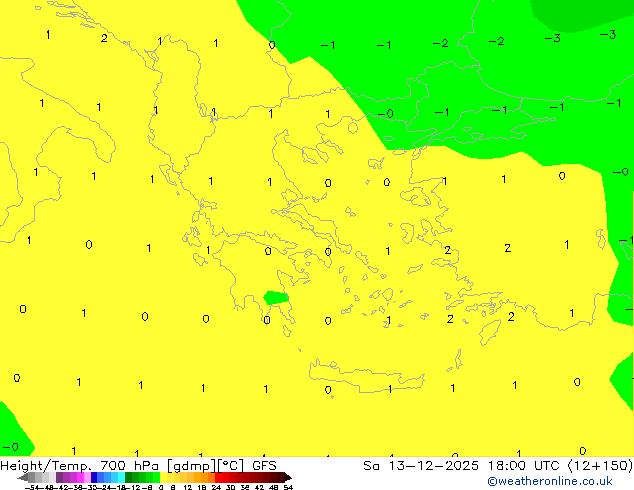This screenshot has width=634, height=490.
Task: Click the -3 label at top right
Action: 607,35
